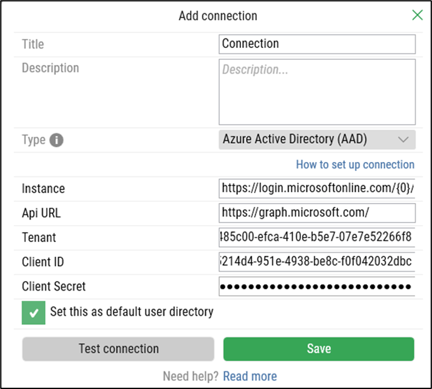
Task: Click the Add connection dialog title
Action: click(218, 16)
